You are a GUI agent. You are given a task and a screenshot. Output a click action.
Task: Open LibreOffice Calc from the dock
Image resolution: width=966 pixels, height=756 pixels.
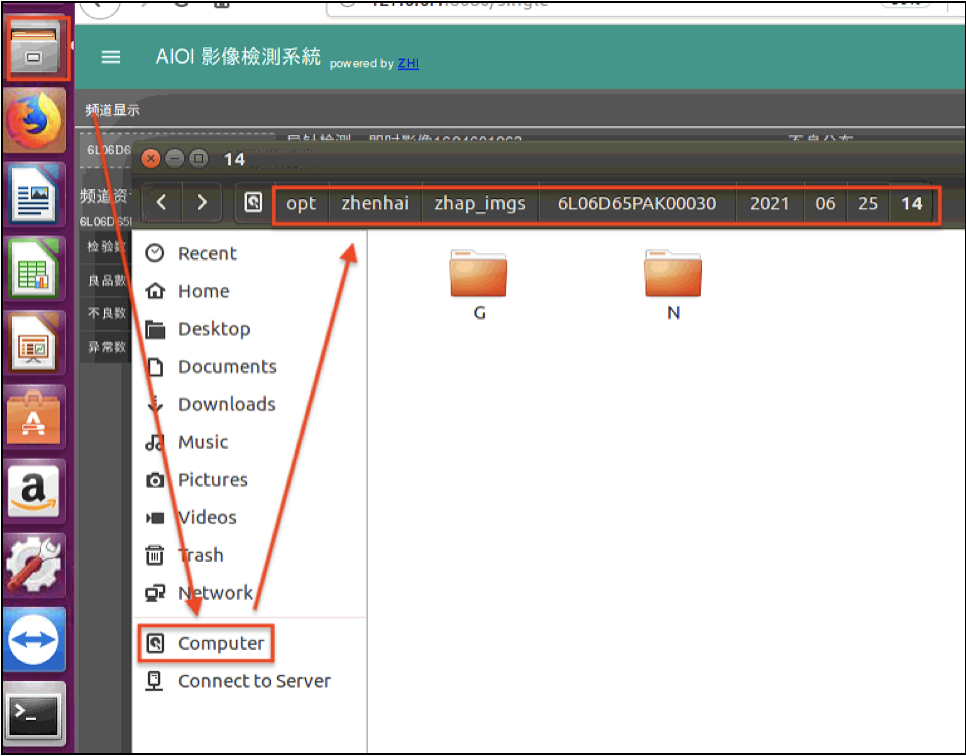click(x=36, y=268)
